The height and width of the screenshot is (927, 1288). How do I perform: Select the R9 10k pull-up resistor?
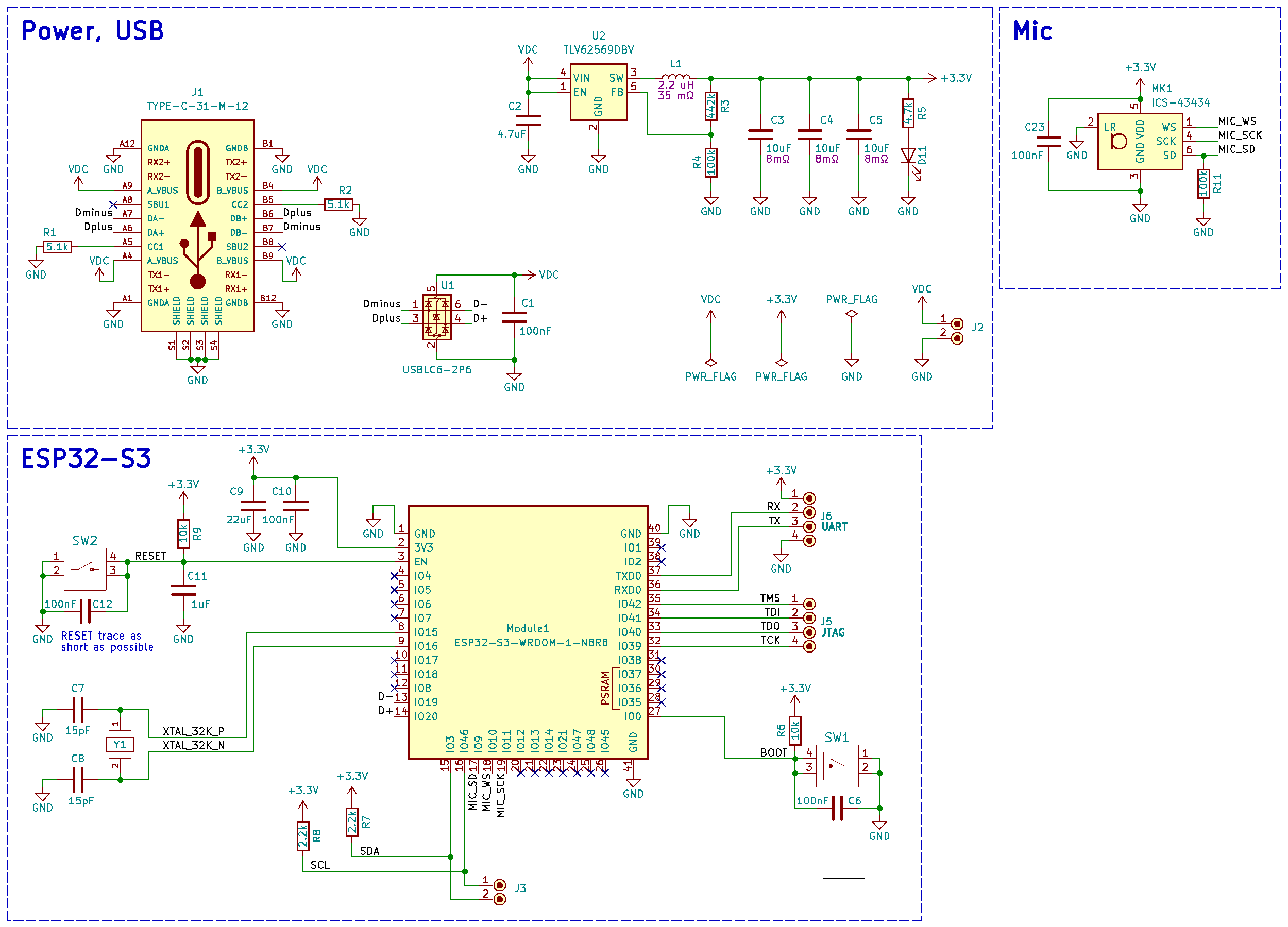pyautogui.click(x=183, y=534)
